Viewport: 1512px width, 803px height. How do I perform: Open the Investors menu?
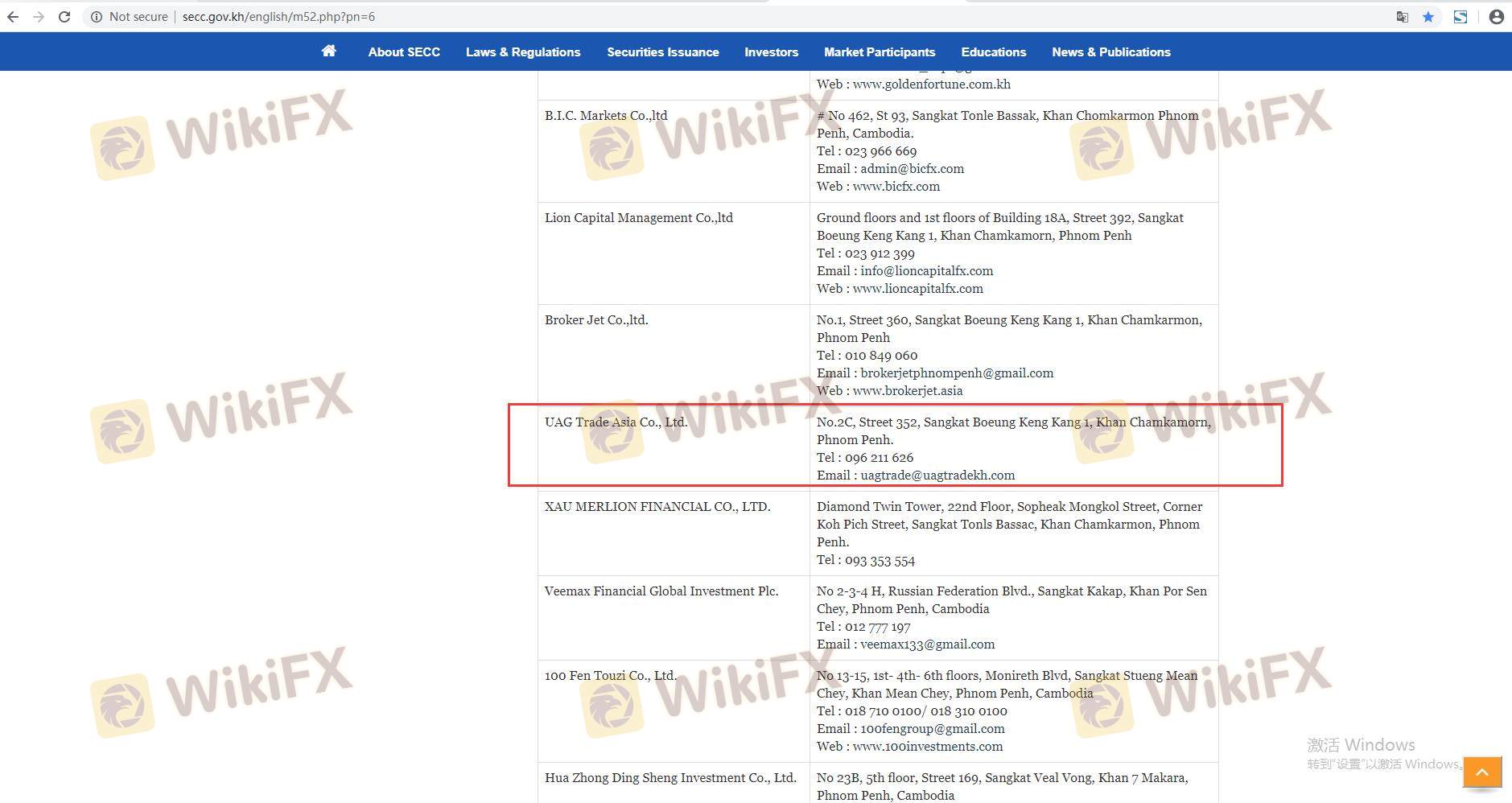(771, 52)
